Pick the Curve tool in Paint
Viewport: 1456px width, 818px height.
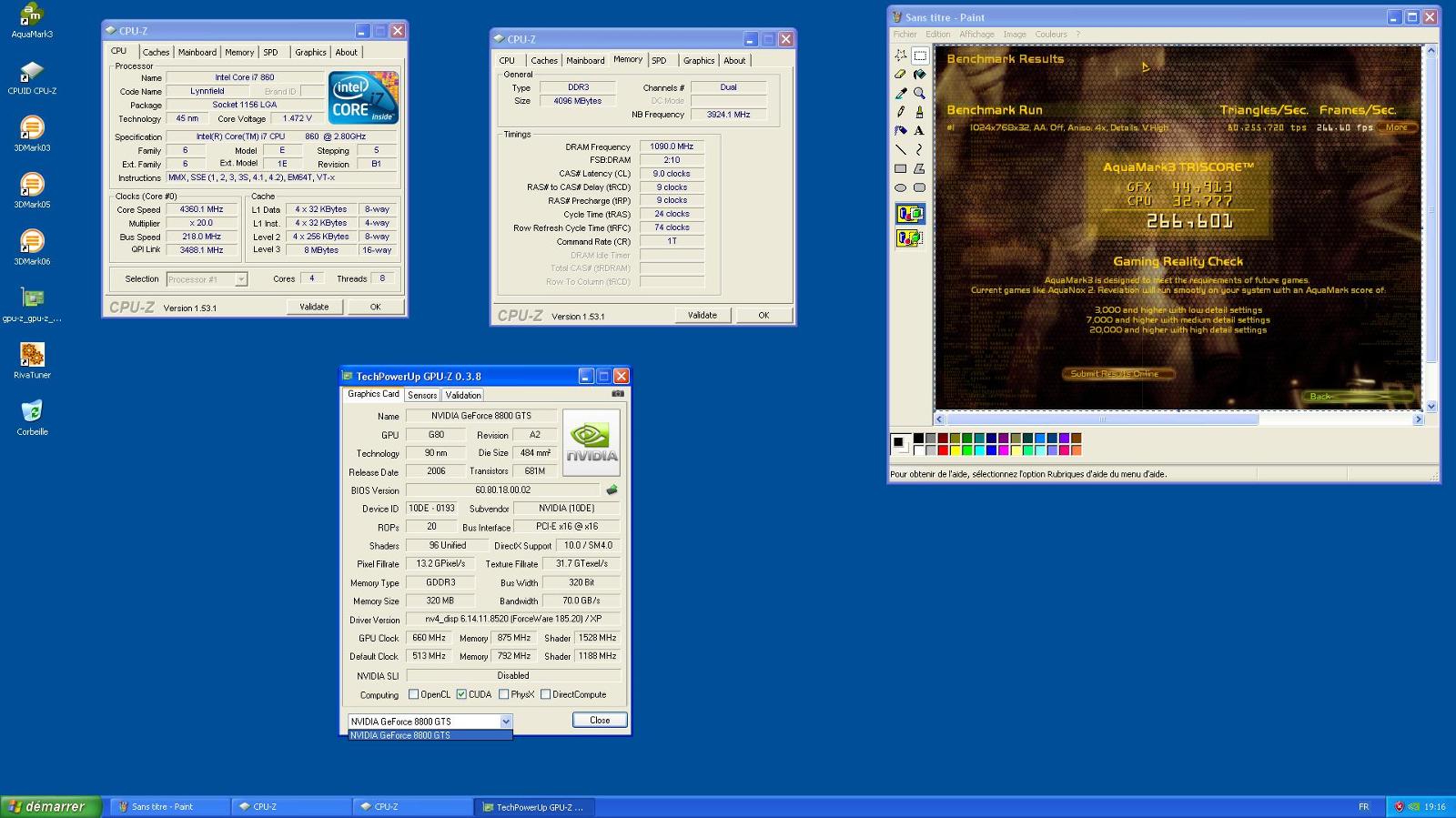pos(919,149)
